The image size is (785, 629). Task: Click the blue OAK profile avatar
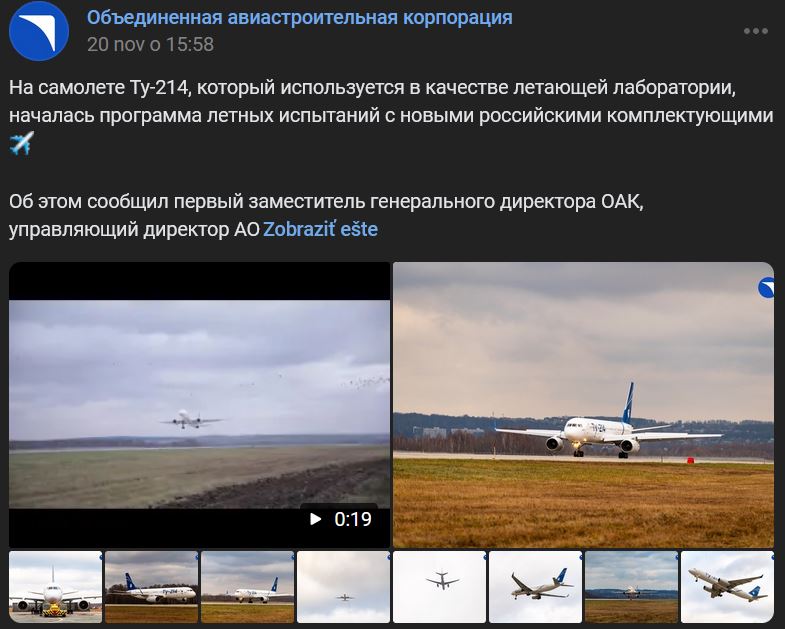(39, 31)
